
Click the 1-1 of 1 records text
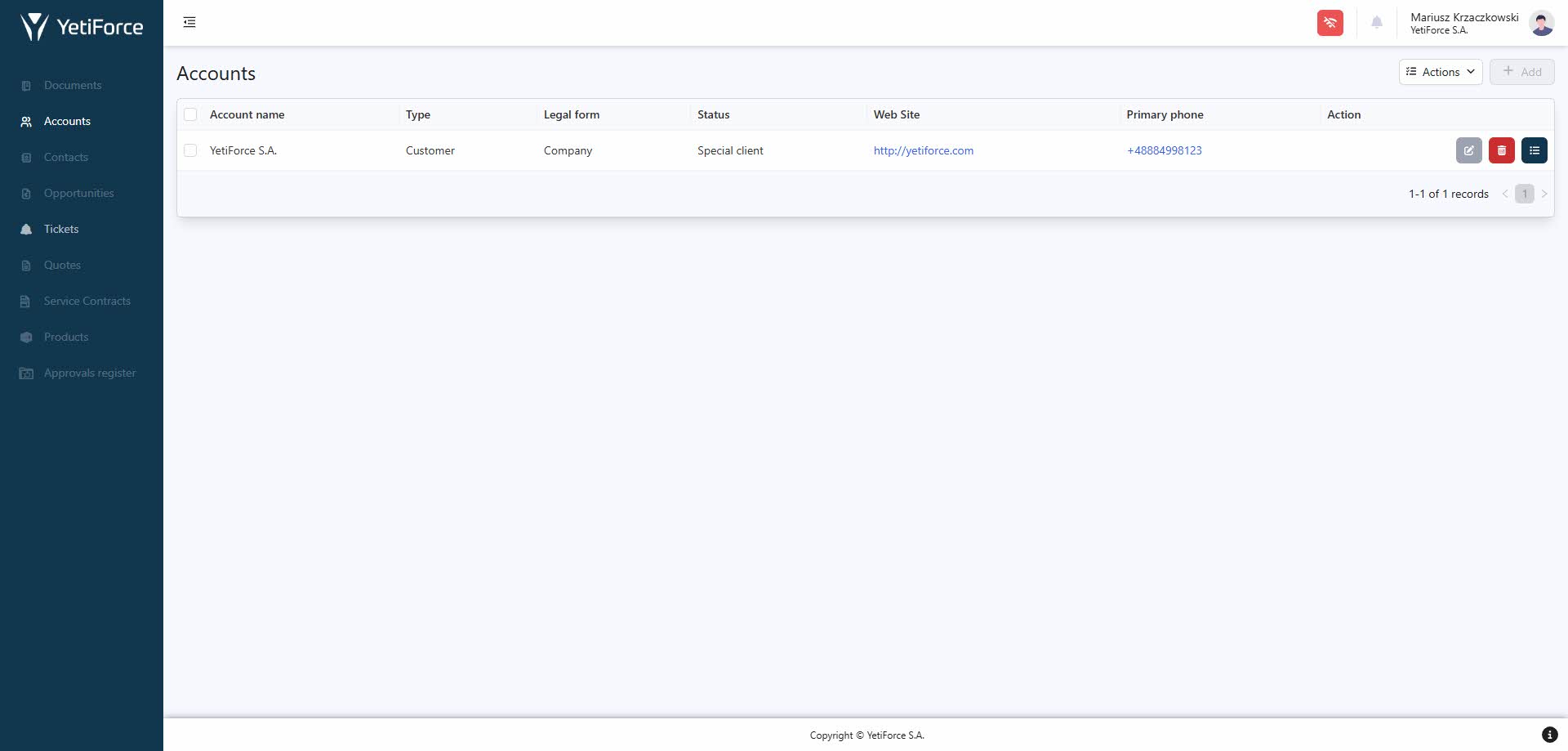1448,194
